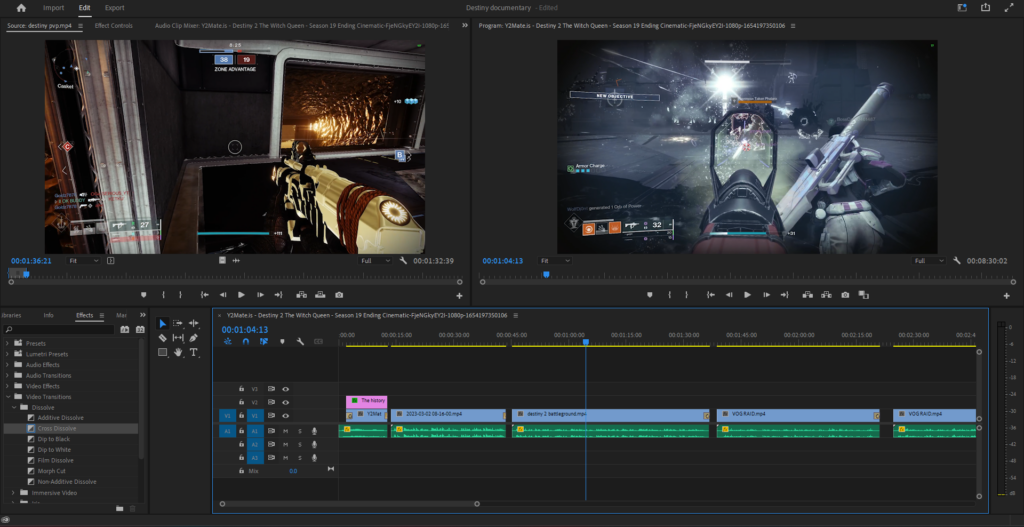Expand the Audio Effects folder
Screen dimensions: 1024x527
pos(7,364)
